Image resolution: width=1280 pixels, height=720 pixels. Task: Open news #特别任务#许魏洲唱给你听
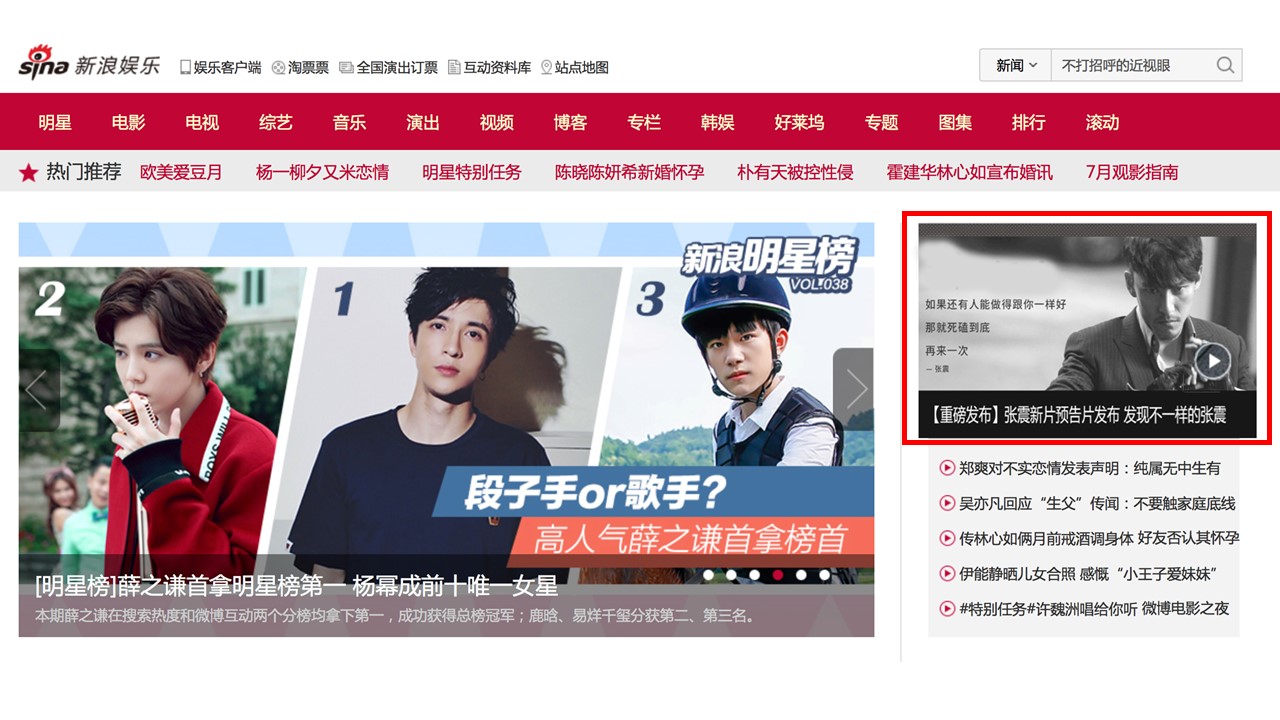click(1094, 608)
